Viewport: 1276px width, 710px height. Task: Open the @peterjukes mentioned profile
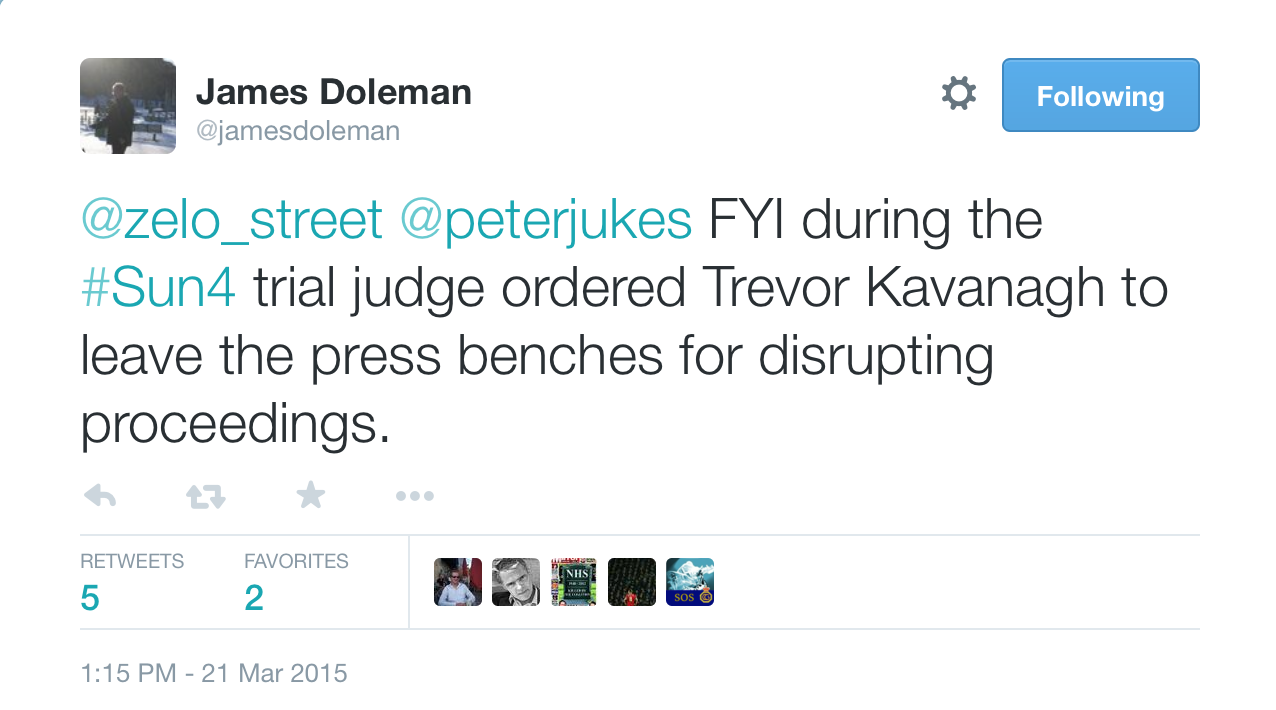click(545, 221)
